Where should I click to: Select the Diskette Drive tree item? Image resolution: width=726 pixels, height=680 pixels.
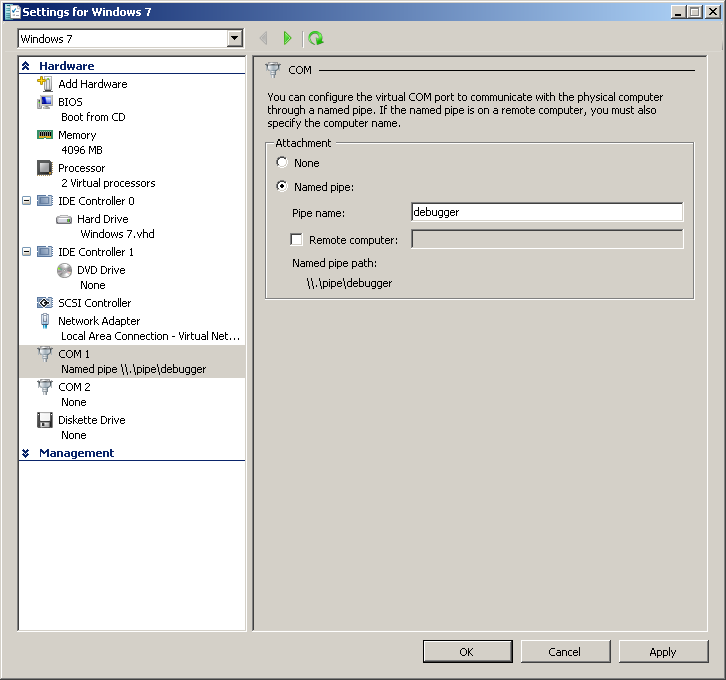tap(92, 420)
